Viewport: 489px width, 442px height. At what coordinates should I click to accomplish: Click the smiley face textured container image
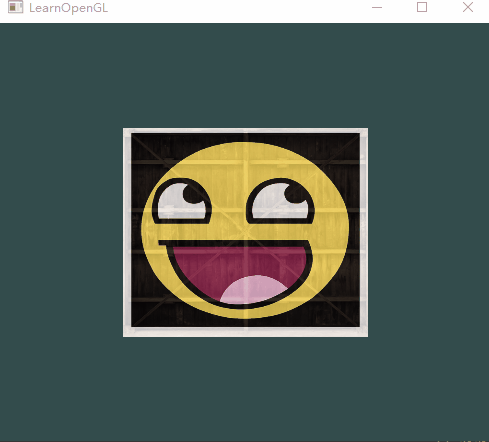click(x=245, y=232)
